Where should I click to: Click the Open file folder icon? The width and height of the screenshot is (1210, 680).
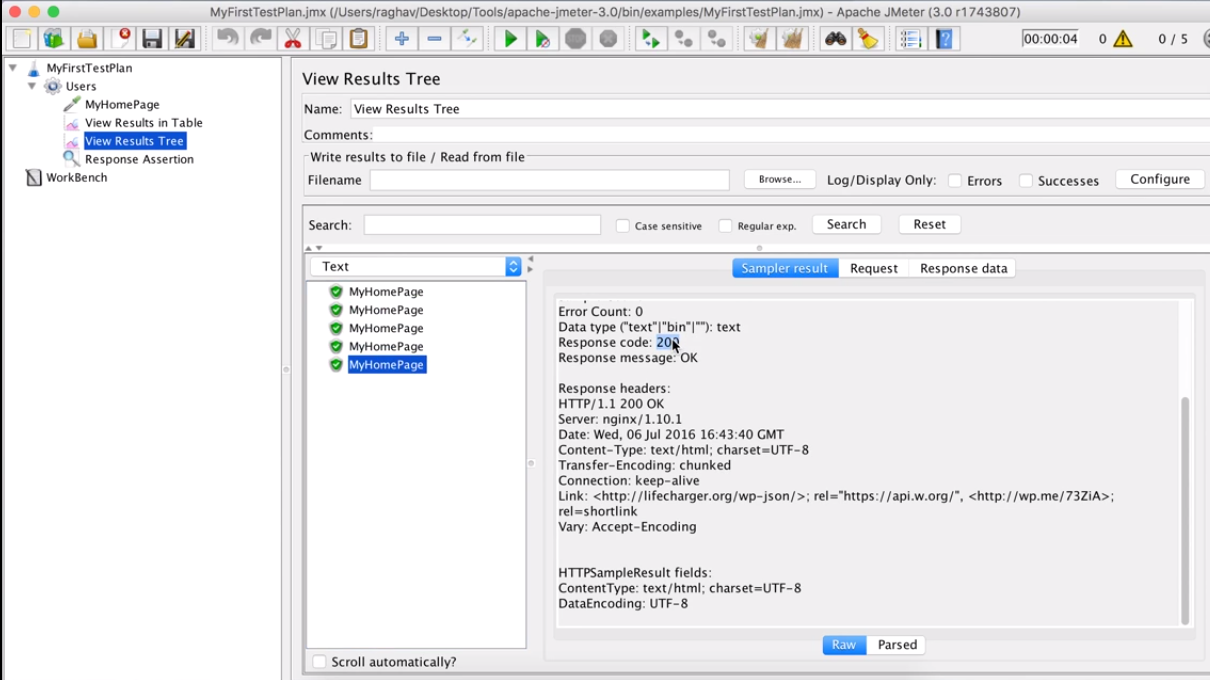pyautogui.click(x=87, y=39)
